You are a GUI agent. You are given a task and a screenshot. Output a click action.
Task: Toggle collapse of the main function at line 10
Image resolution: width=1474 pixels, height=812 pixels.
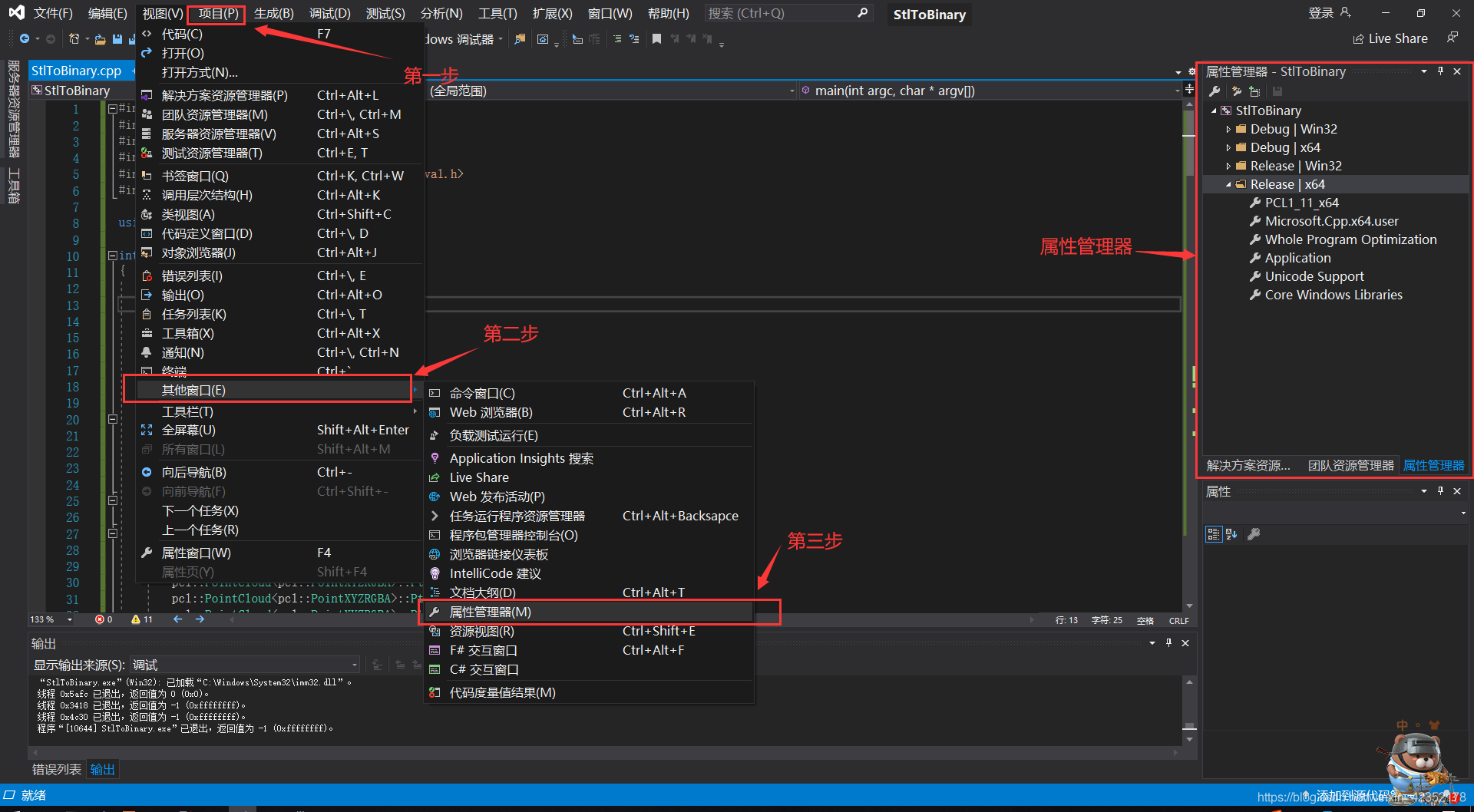pyautogui.click(x=112, y=256)
